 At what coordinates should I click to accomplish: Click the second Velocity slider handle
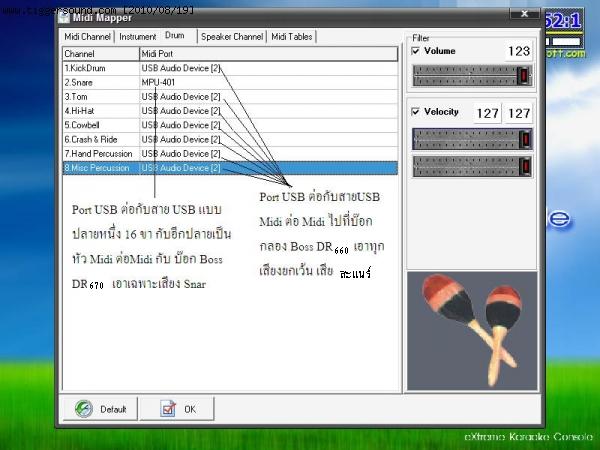pos(525,167)
